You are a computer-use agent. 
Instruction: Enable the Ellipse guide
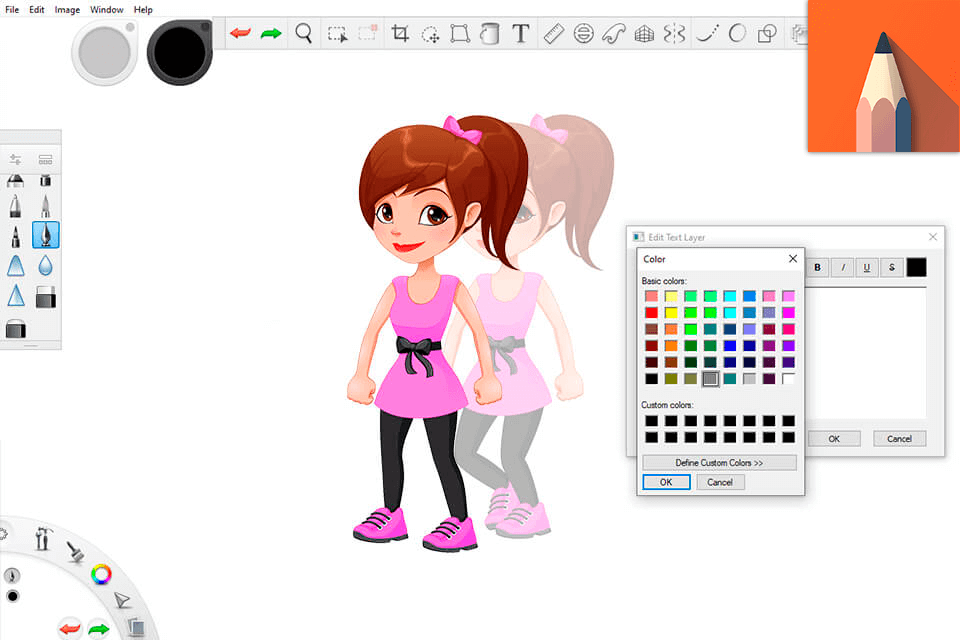pyautogui.click(x=583, y=33)
